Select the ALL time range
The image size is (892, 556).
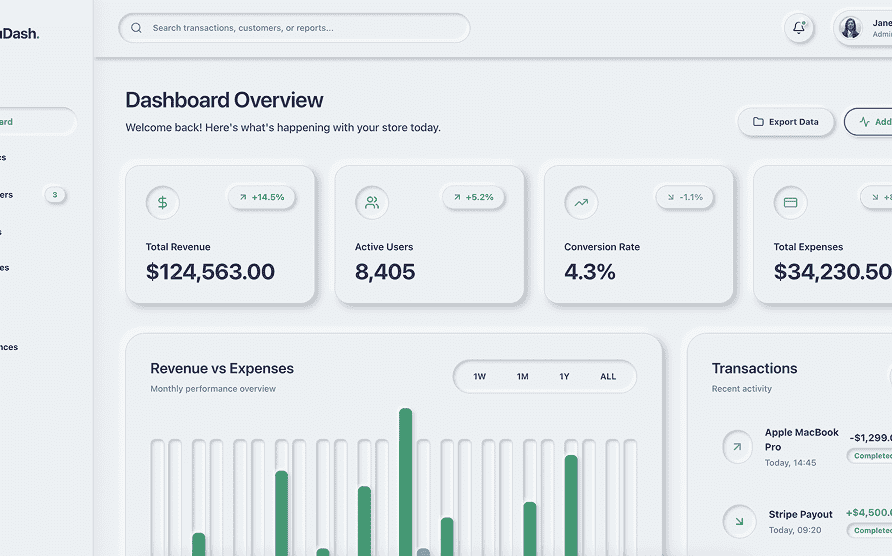coord(608,376)
